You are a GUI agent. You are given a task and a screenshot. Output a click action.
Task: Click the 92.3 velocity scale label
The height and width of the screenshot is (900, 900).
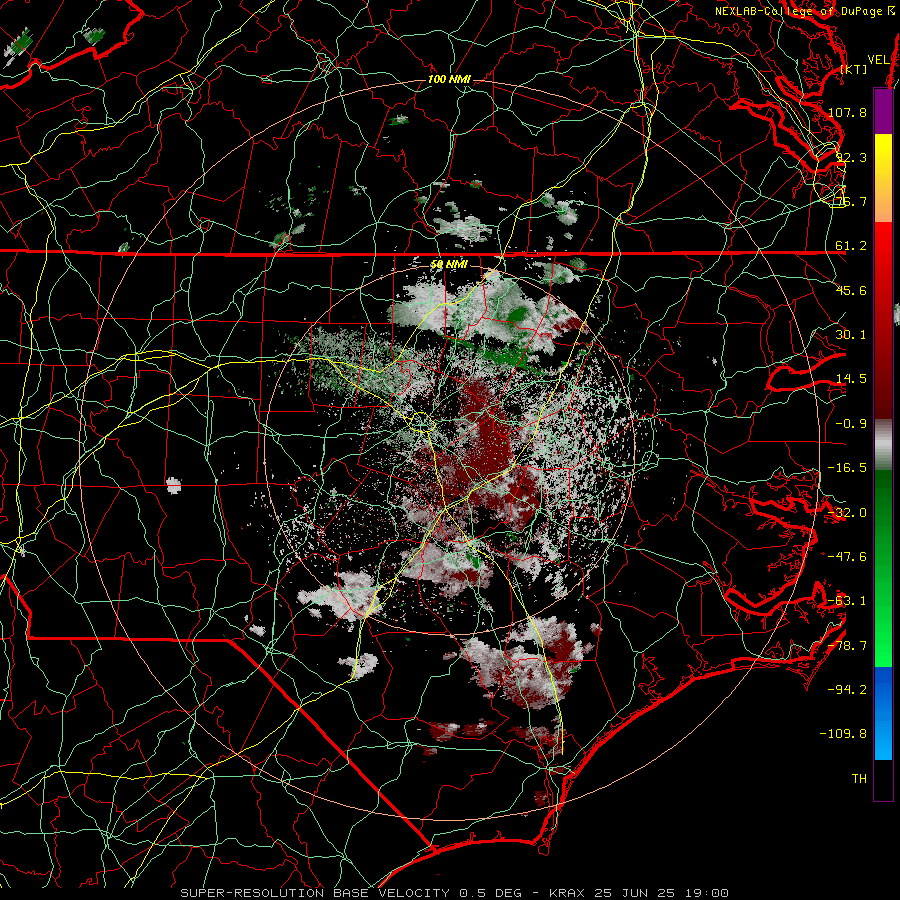(851, 157)
